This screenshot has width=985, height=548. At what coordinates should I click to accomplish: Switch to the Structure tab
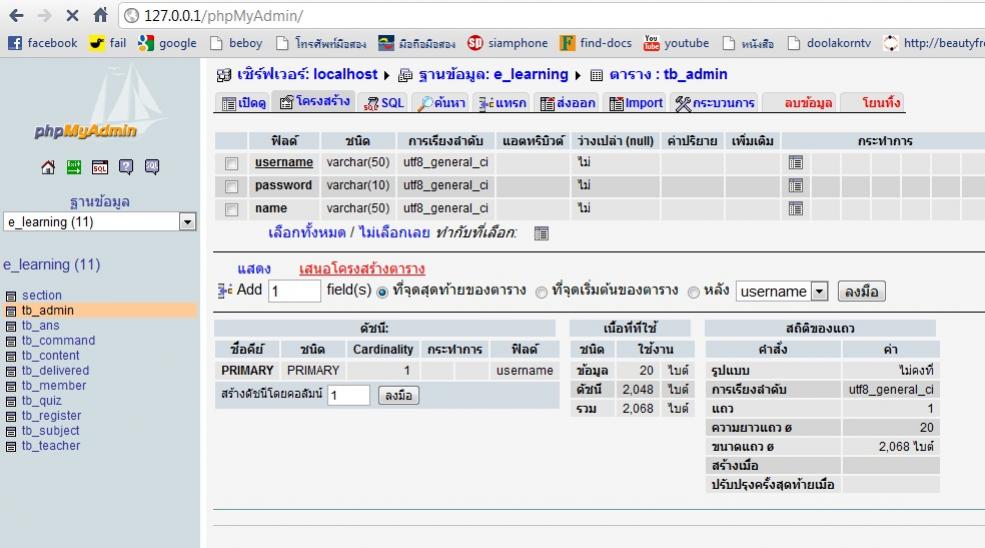pyautogui.click(x=315, y=102)
